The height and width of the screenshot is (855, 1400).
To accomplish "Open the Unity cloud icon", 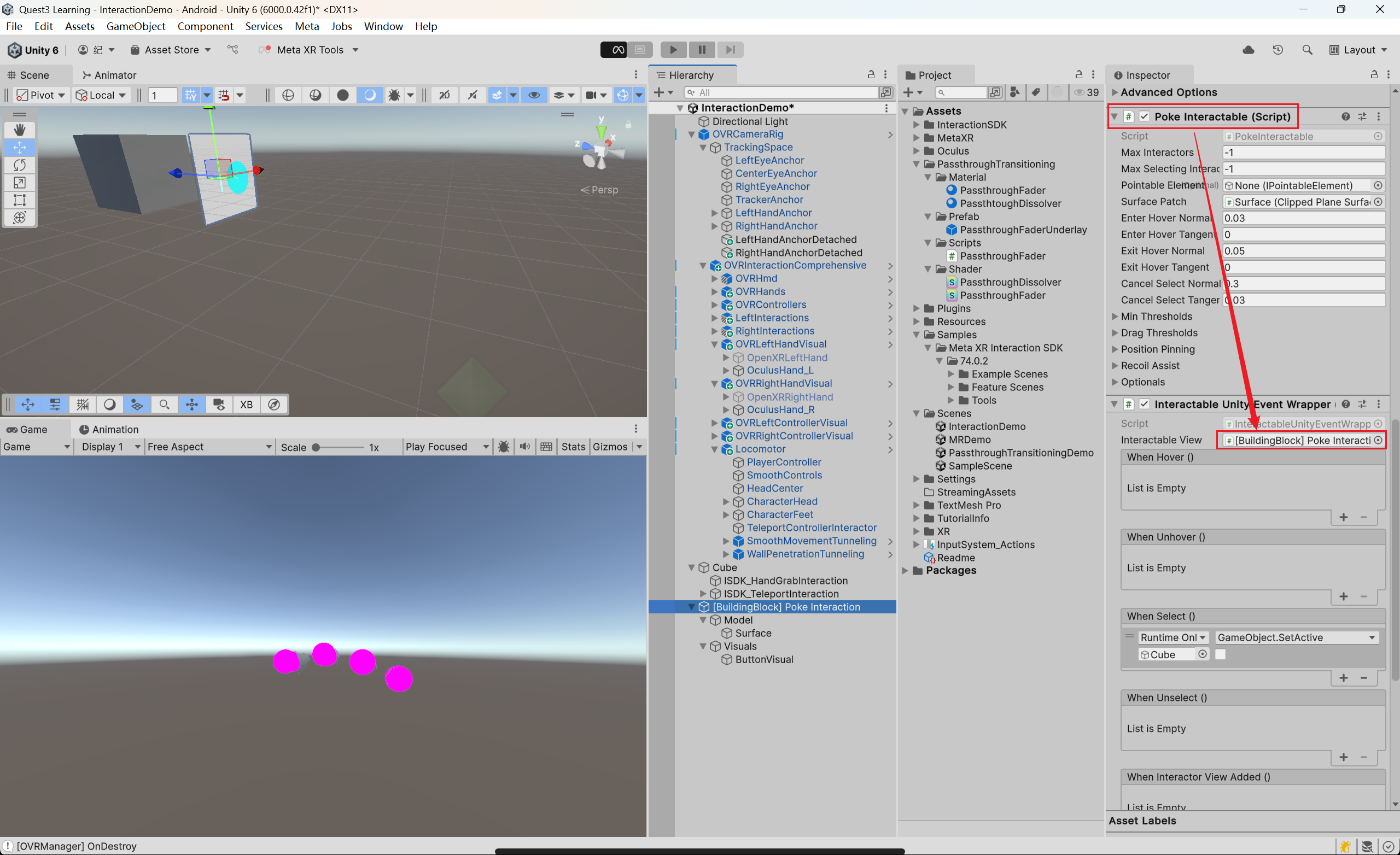I will pos(1249,50).
